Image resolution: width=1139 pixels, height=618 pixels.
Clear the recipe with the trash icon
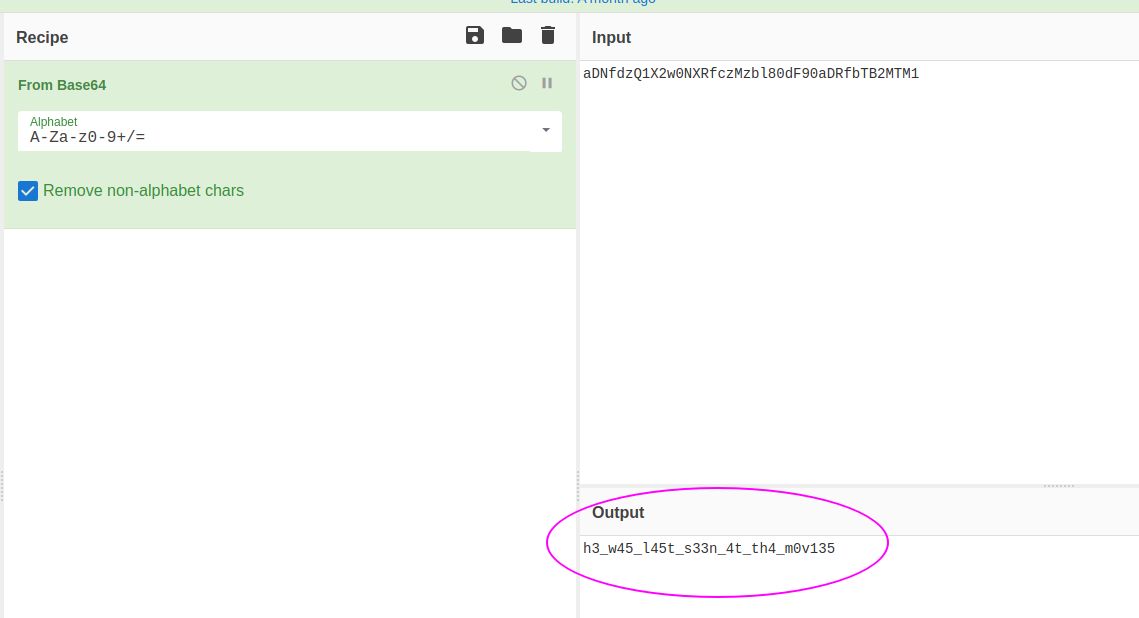point(548,36)
